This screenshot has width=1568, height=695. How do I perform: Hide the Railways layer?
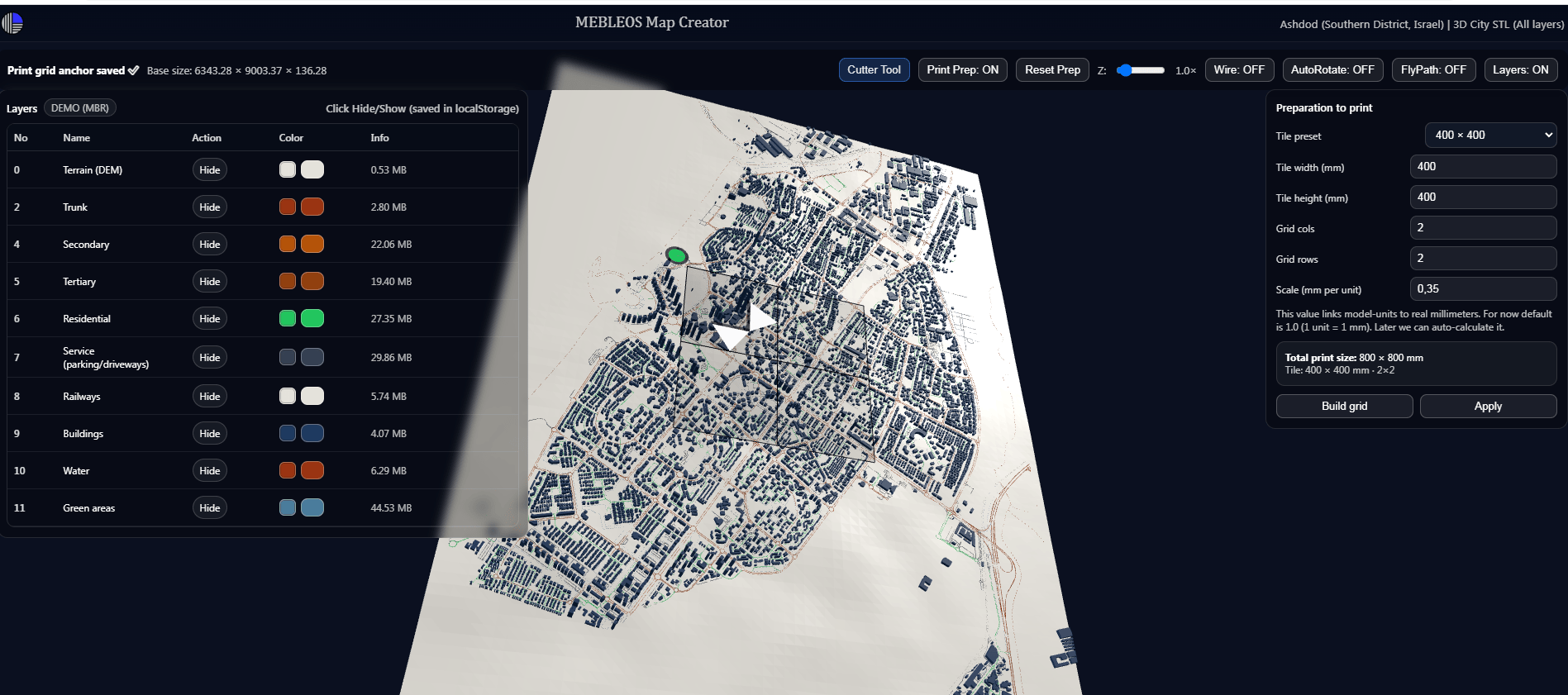(x=210, y=396)
